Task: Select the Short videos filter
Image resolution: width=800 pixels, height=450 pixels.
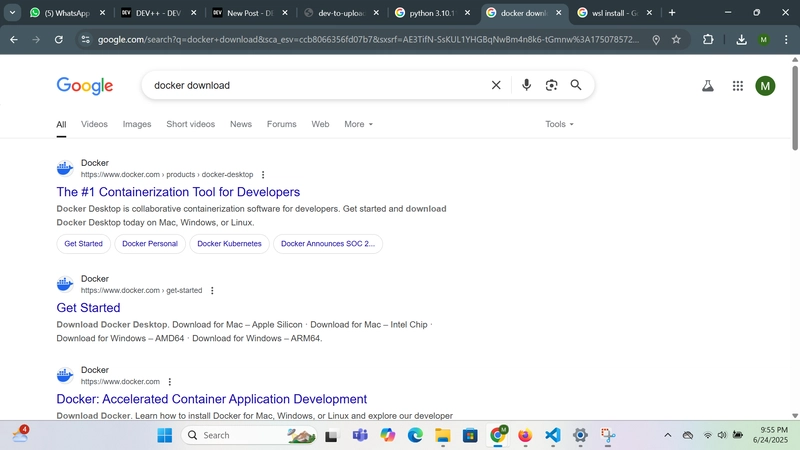Action: tap(190, 124)
